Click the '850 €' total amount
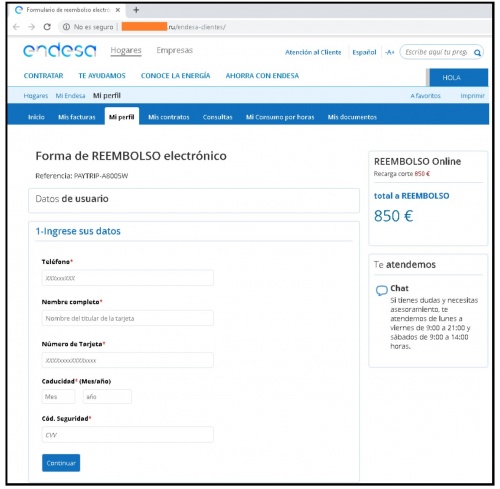The width and height of the screenshot is (500, 489). (x=394, y=216)
